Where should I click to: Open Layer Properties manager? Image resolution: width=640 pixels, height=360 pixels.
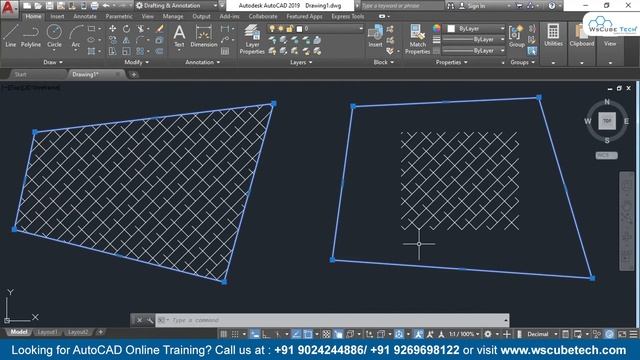252,39
